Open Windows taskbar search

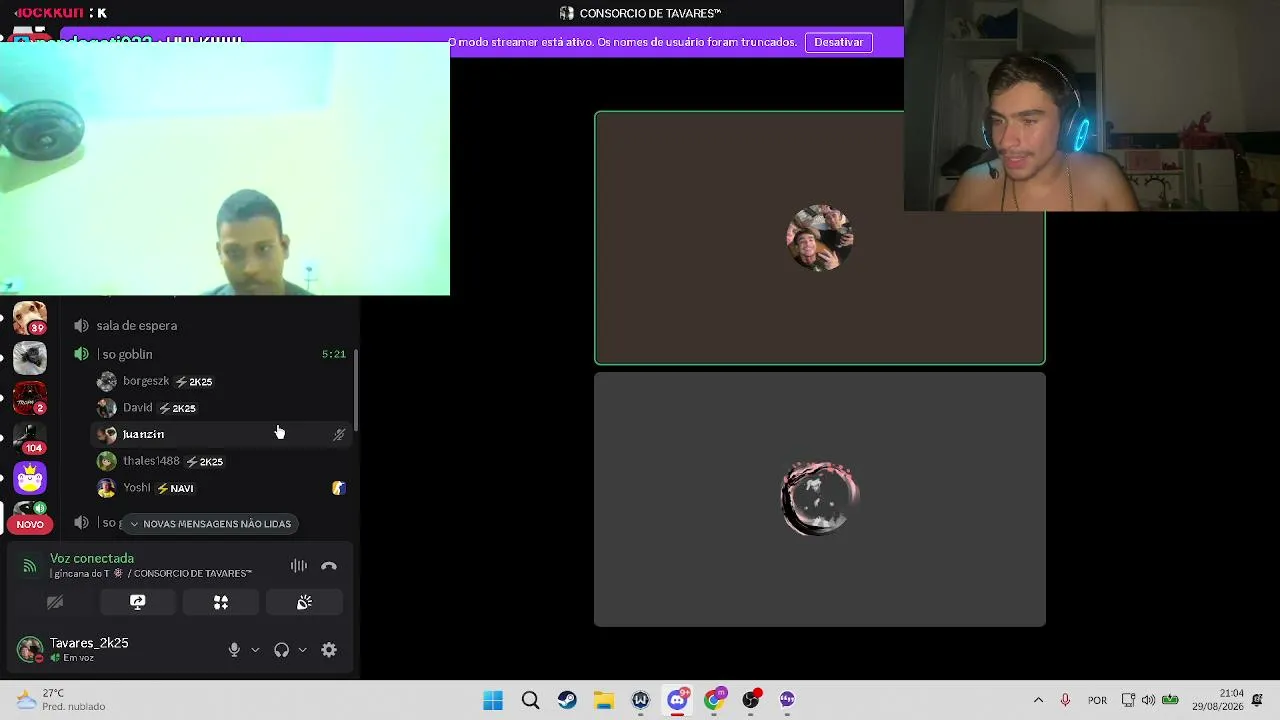click(530, 700)
